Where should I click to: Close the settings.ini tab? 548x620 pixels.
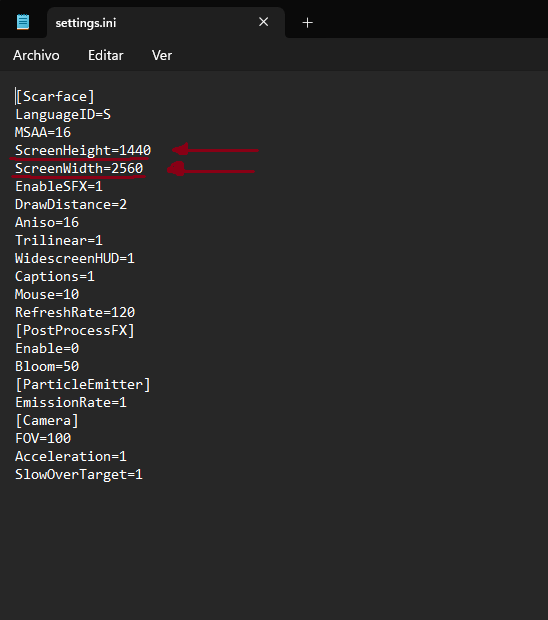[x=263, y=22]
